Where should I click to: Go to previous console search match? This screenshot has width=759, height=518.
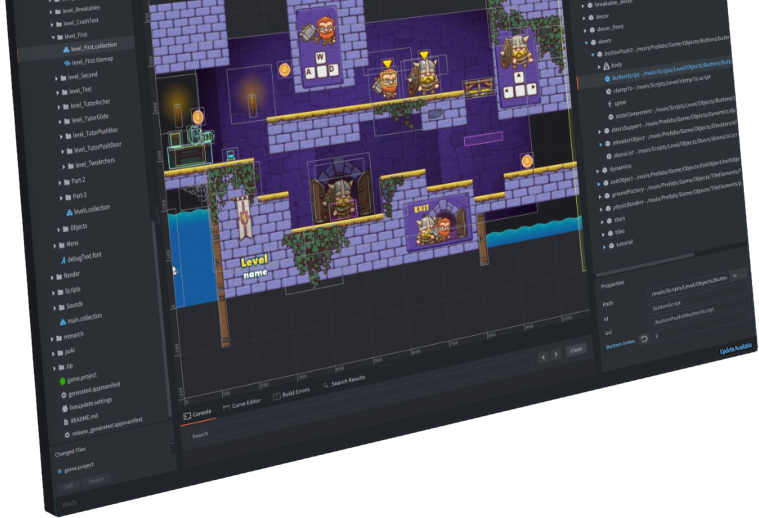tap(543, 357)
